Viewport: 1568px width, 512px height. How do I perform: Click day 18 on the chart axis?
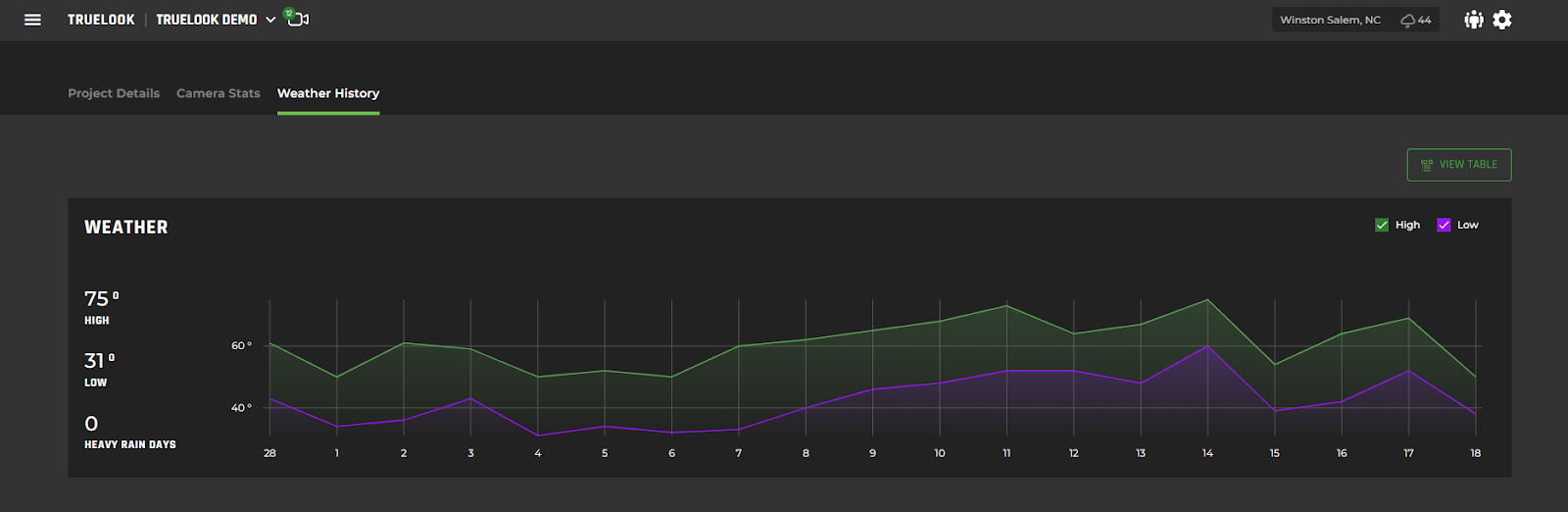click(1475, 453)
